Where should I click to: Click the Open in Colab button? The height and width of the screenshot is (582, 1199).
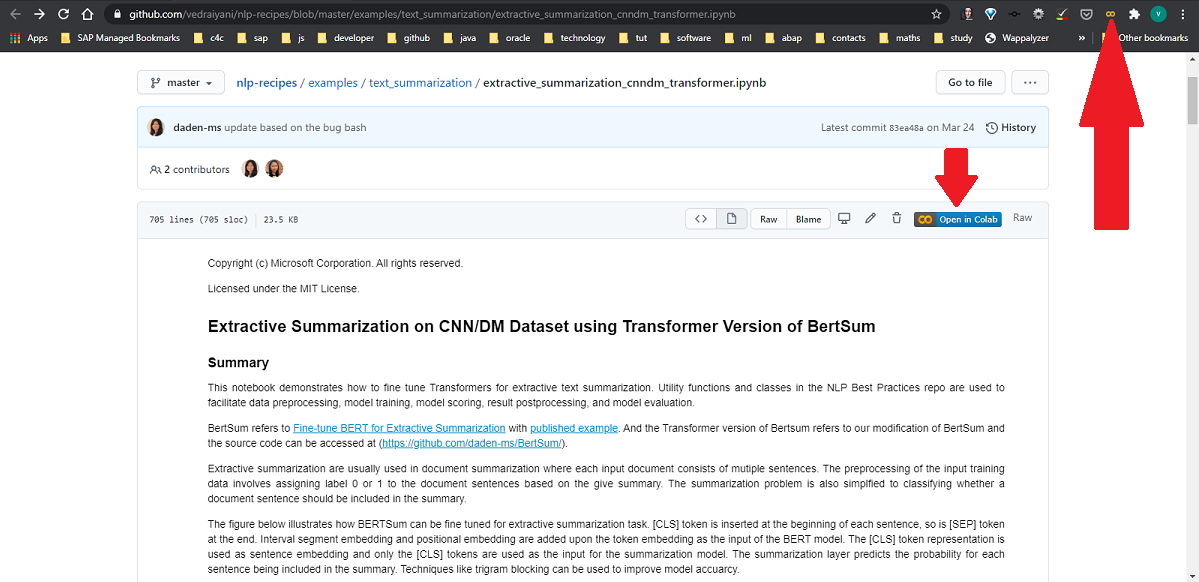(x=957, y=219)
